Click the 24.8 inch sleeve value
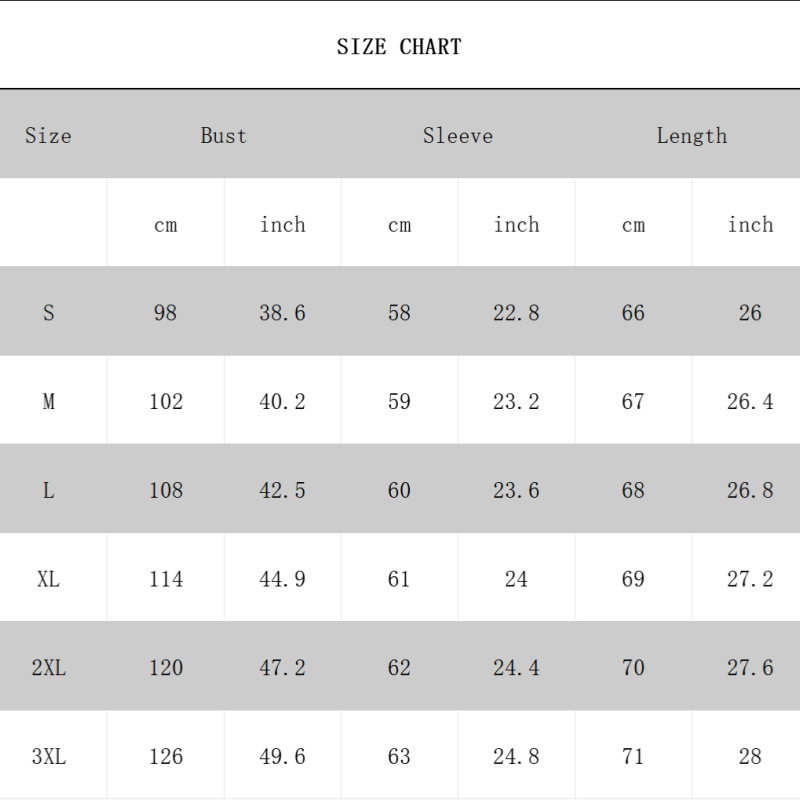This screenshot has height=800, width=800. pyautogui.click(x=516, y=757)
